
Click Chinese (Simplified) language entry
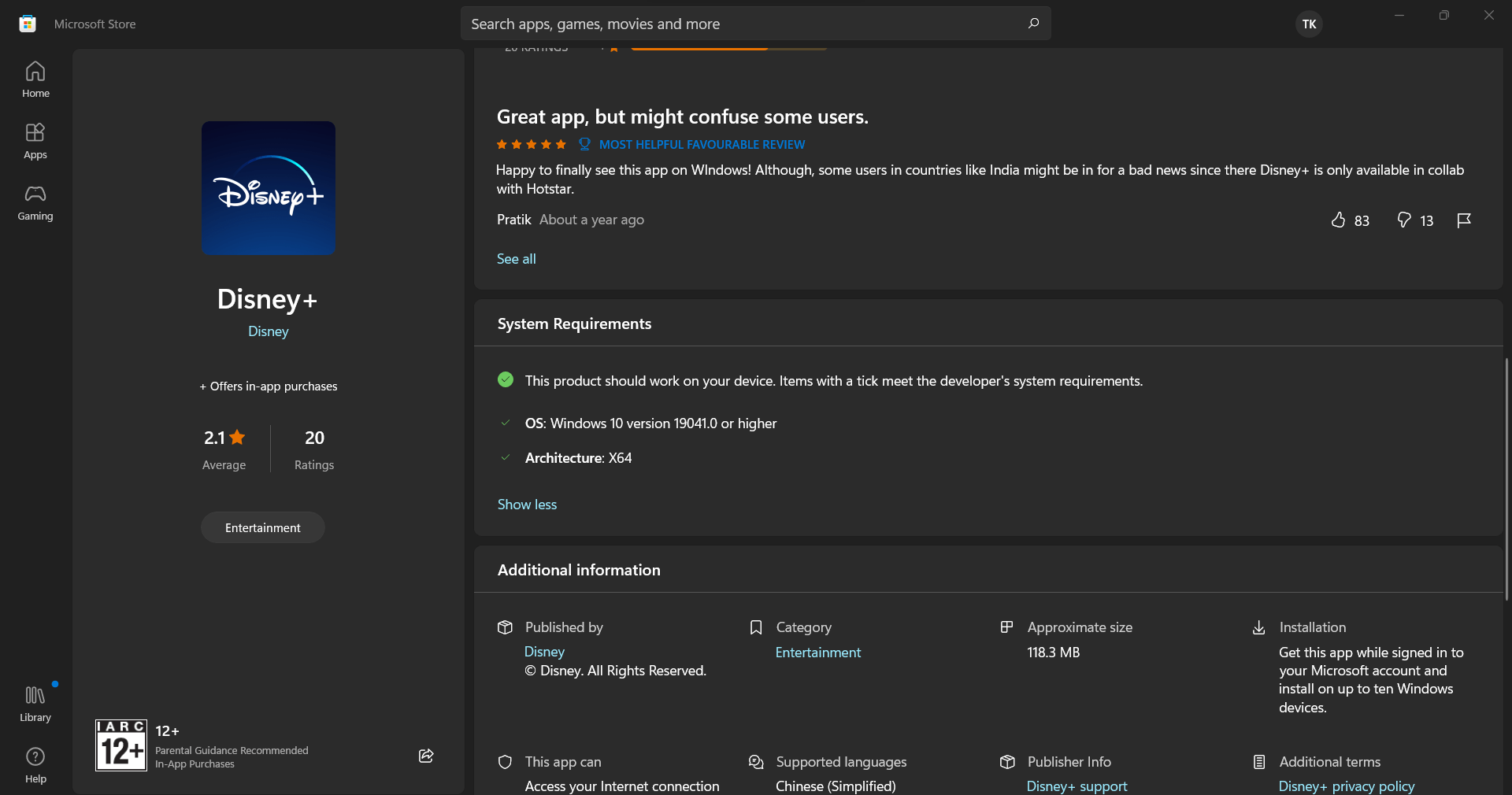[x=836, y=786]
